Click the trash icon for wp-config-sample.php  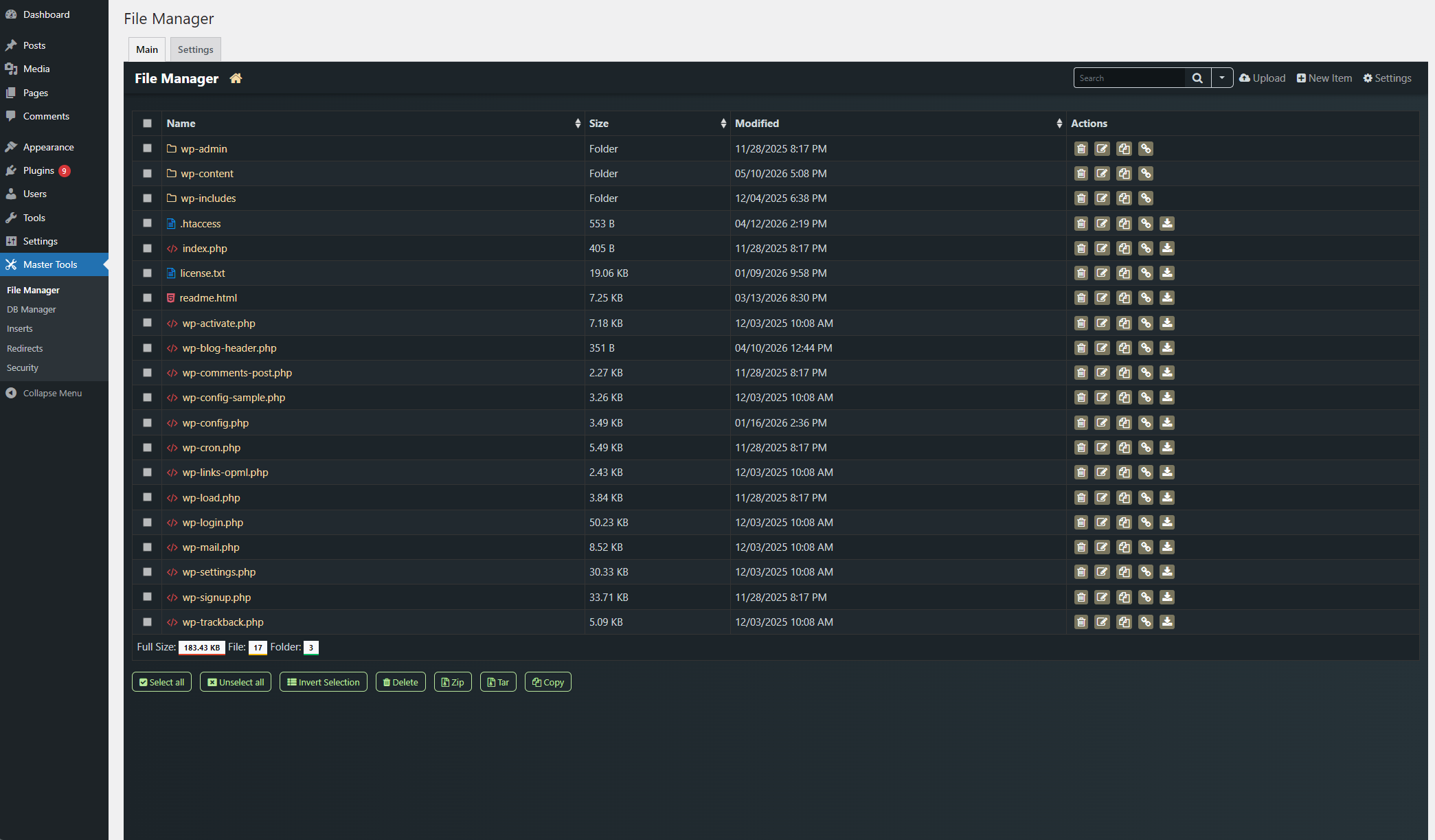[1081, 398]
